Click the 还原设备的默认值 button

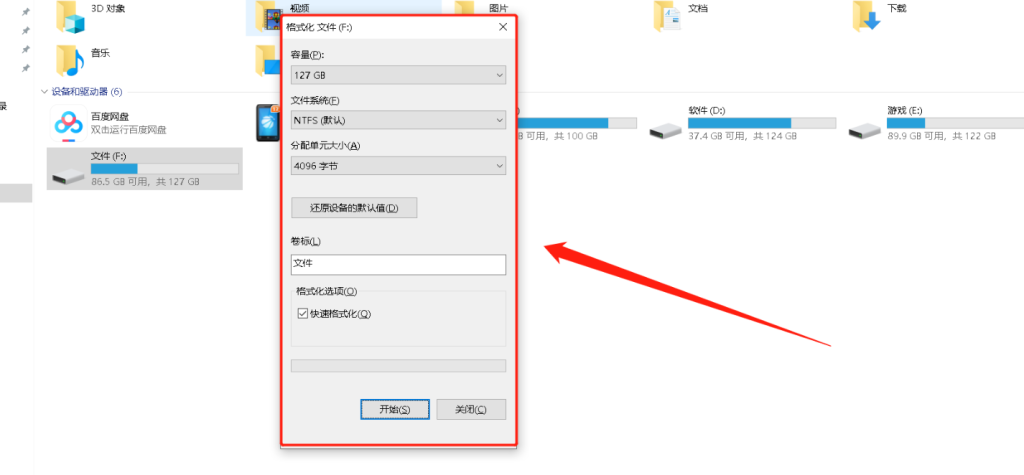tap(354, 208)
